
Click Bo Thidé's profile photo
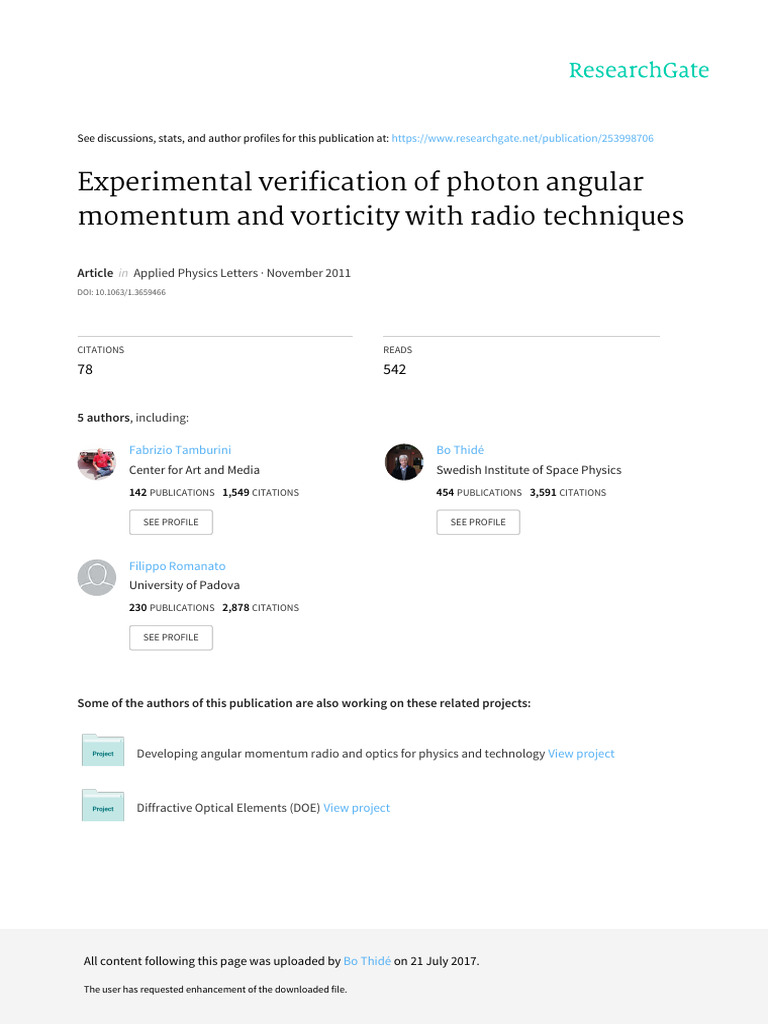[x=404, y=462]
